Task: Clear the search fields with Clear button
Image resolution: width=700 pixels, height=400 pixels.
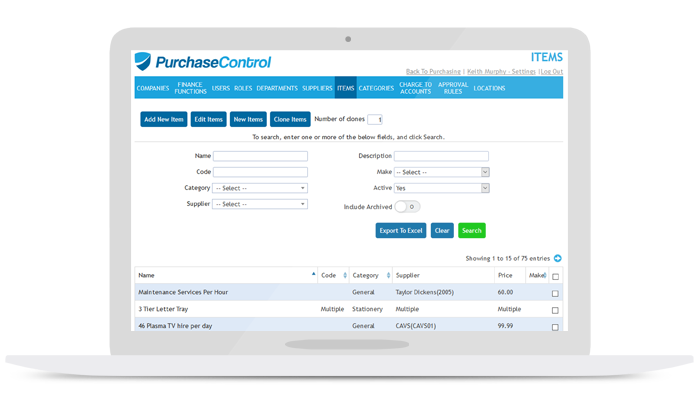Action: coord(442,230)
